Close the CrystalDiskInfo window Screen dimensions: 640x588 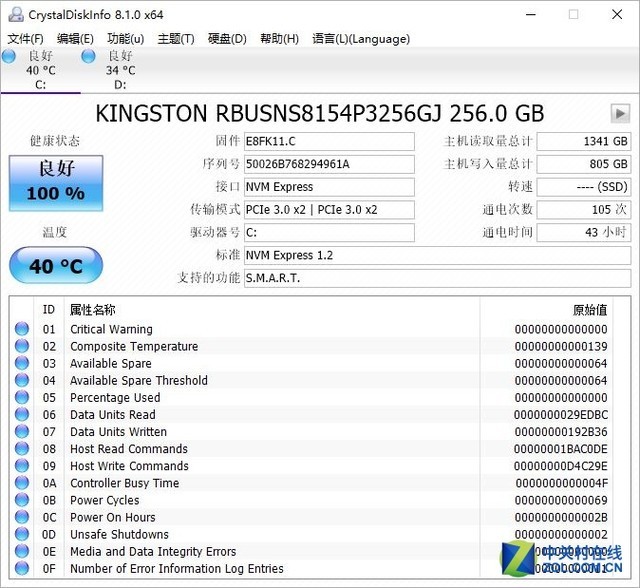point(617,14)
